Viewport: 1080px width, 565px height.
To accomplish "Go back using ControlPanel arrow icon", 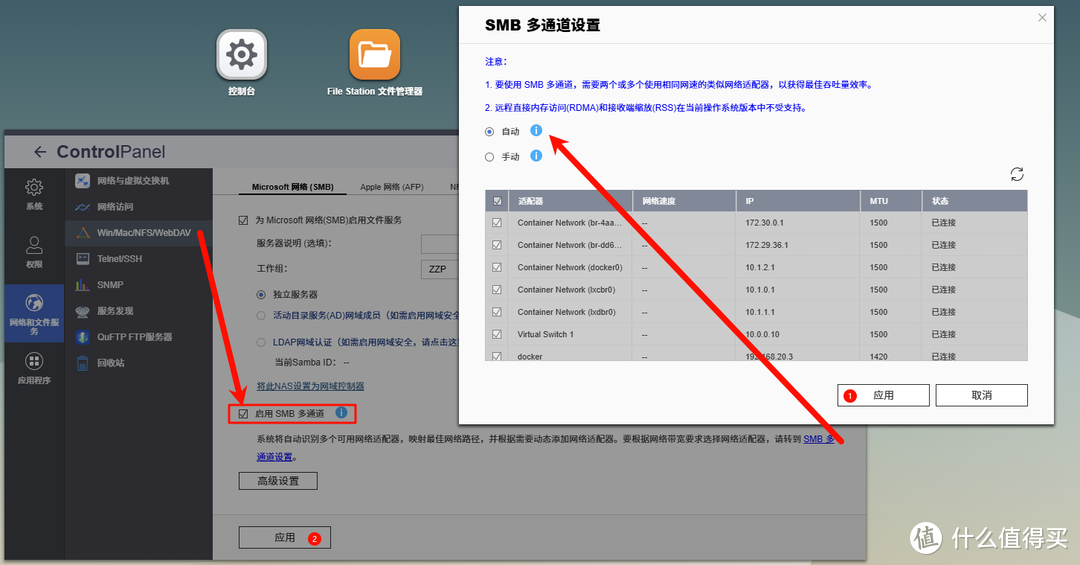I will 40,152.
